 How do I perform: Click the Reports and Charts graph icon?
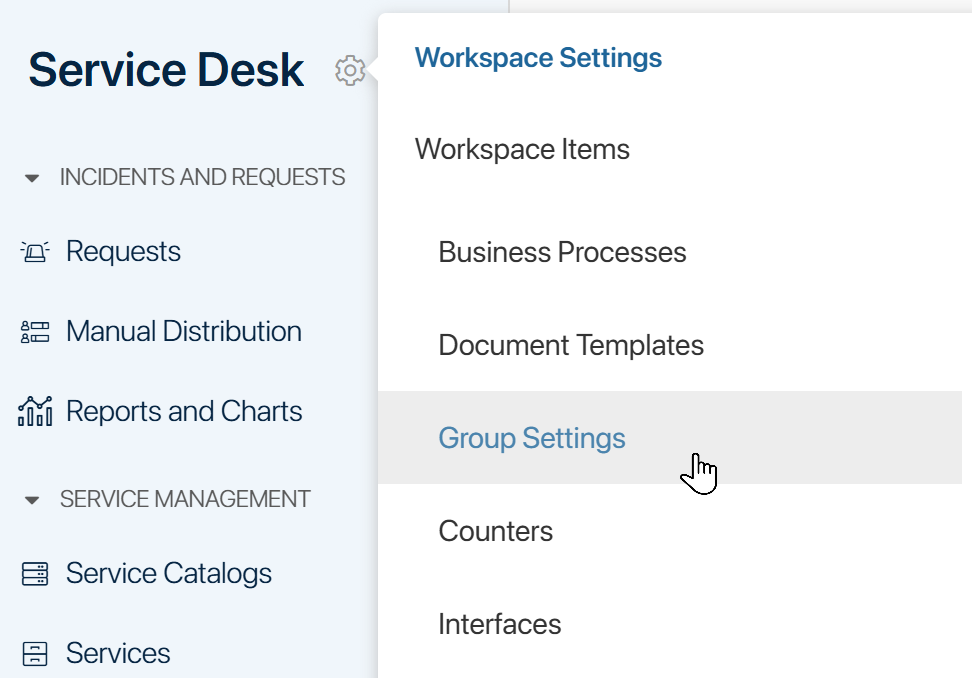click(x=35, y=412)
